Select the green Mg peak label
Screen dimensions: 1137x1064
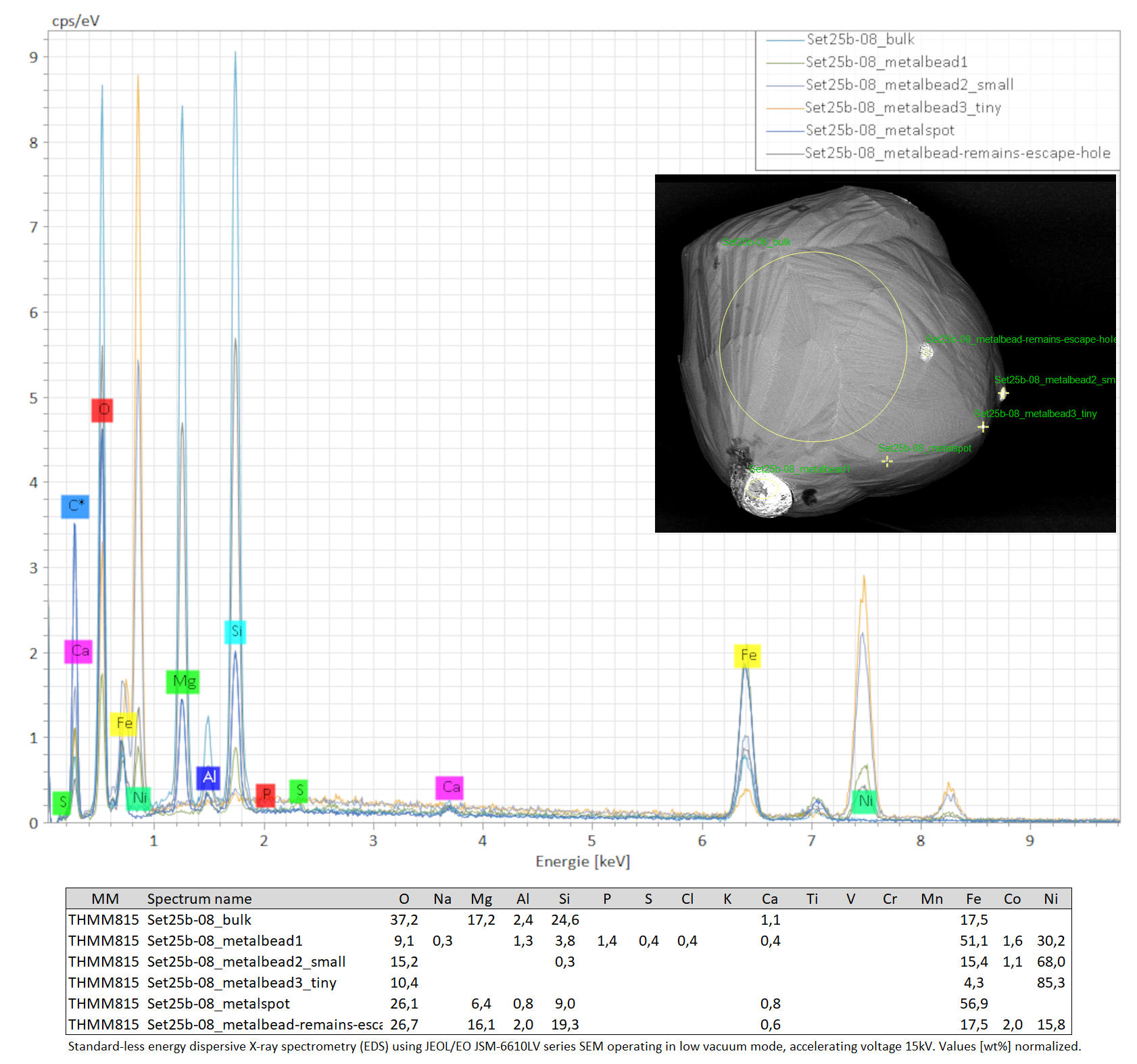pyautogui.click(x=183, y=681)
